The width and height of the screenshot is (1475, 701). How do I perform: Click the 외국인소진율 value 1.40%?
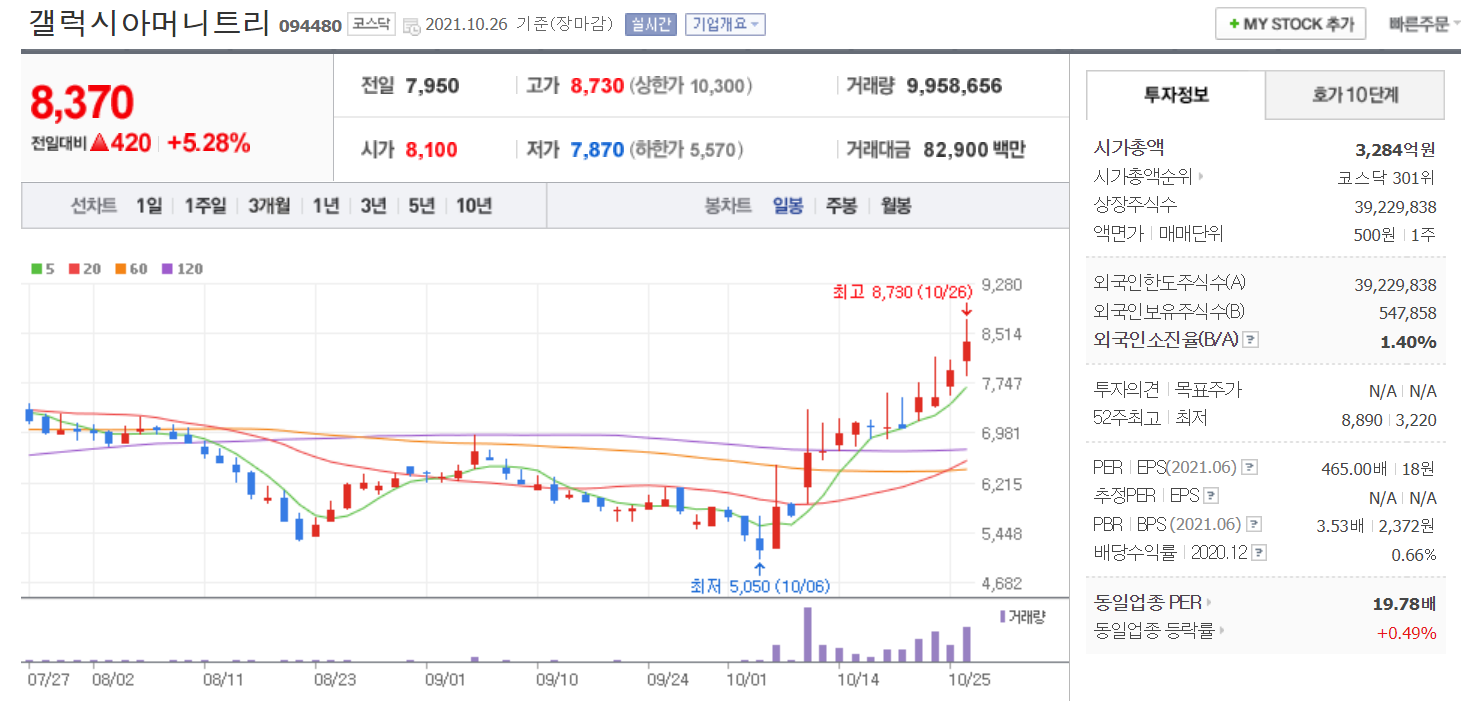[x=1409, y=342]
